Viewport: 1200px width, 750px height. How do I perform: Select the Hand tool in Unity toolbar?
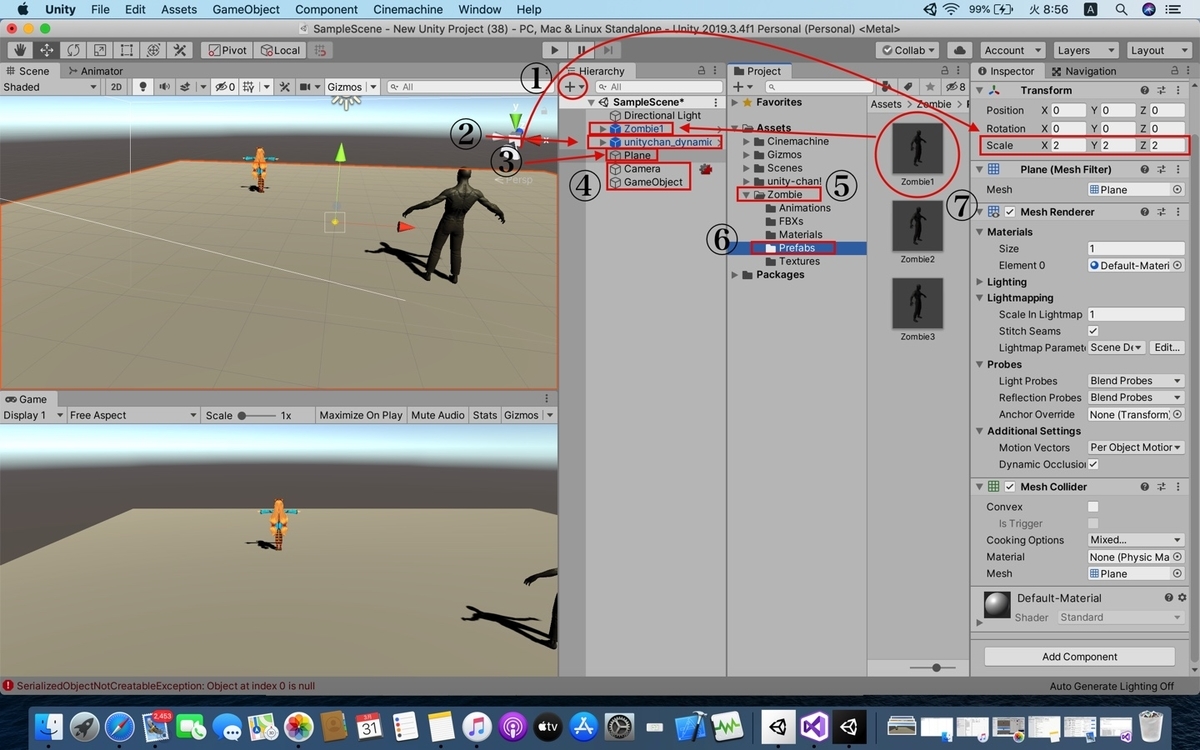click(19, 50)
